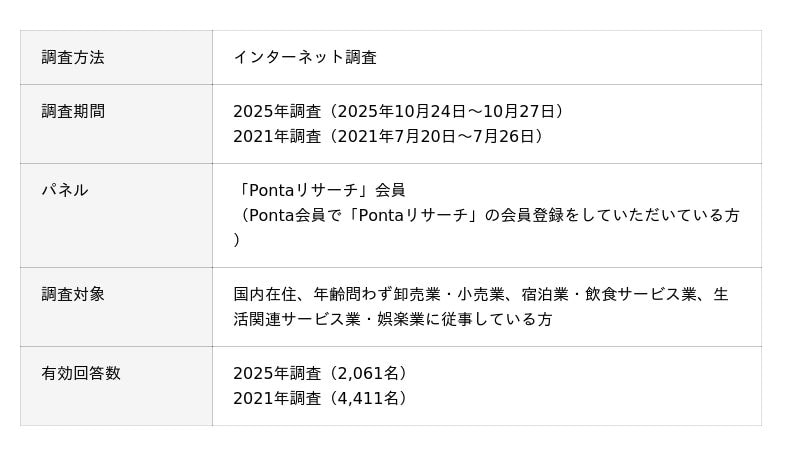Screen dimensions: 800x456
Task: Click the 調査方法 header cell
Action: pyautogui.click(x=73, y=58)
